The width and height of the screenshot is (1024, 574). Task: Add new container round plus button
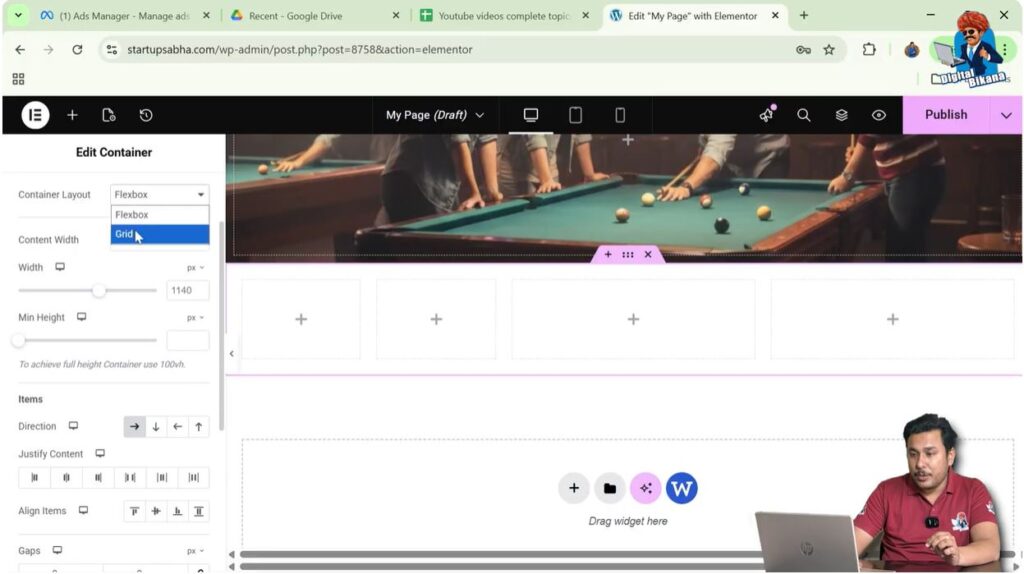573,488
